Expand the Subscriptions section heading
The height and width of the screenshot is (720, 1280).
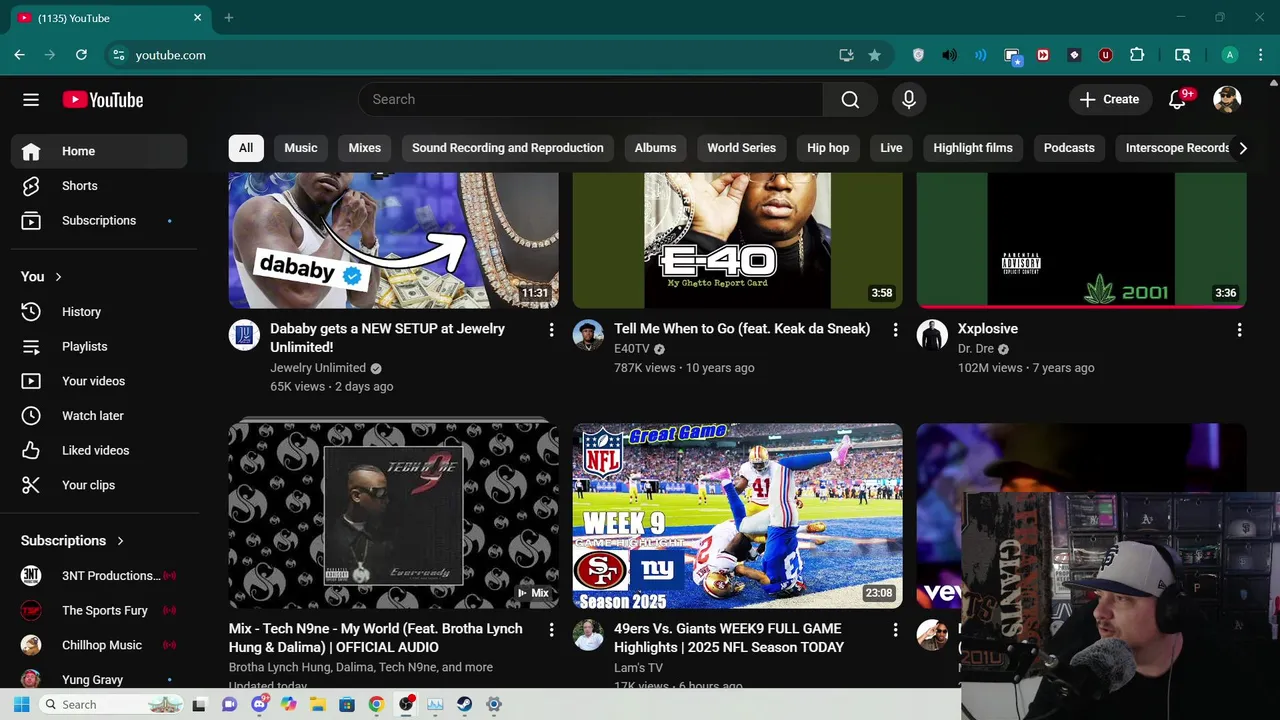click(x=72, y=541)
